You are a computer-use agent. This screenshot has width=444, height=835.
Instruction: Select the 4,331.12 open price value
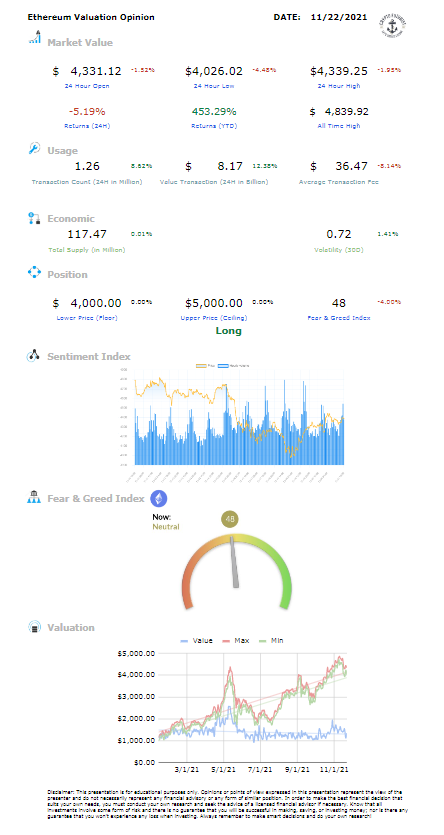point(96,71)
